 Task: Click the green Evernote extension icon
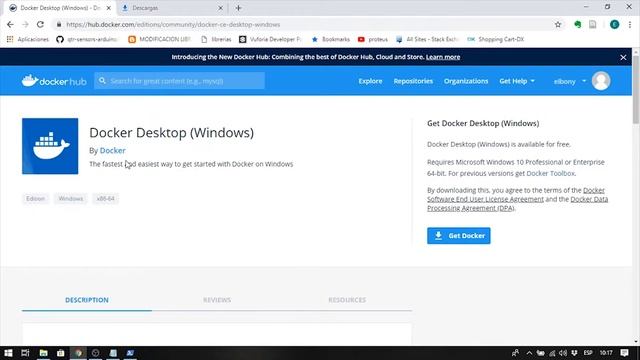[x=577, y=24]
